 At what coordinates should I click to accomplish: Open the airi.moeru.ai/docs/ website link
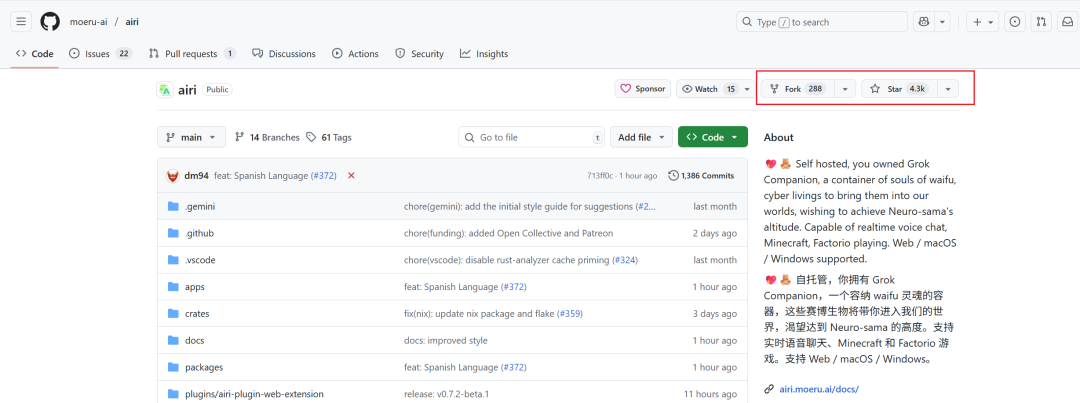tap(819, 389)
